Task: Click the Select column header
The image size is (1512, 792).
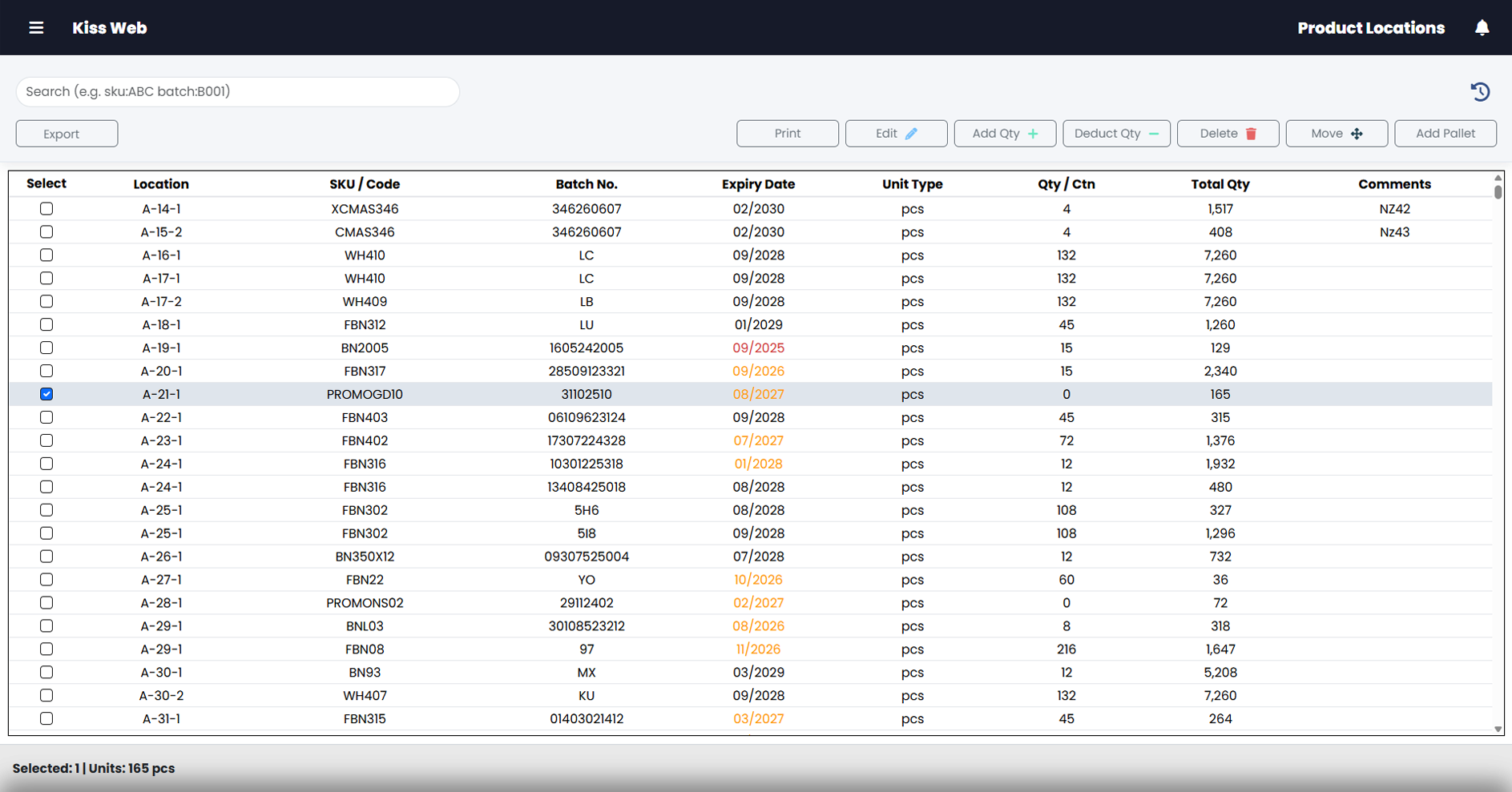Action: 46,183
